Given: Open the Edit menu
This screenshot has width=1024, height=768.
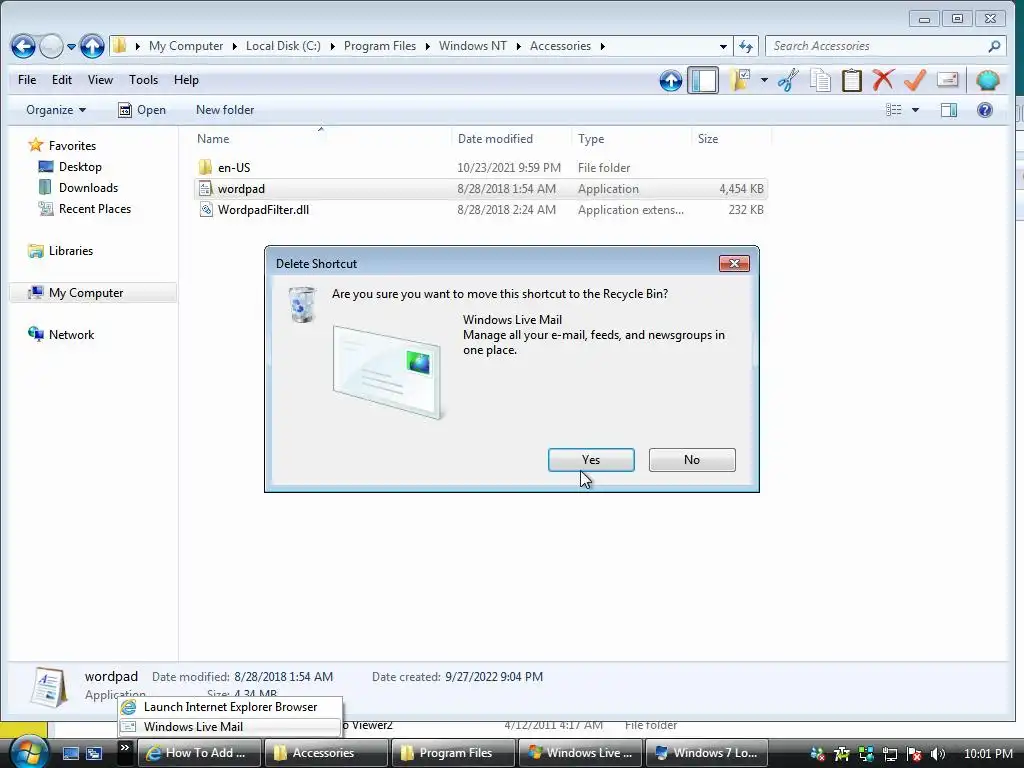Looking at the screenshot, I should (62, 80).
